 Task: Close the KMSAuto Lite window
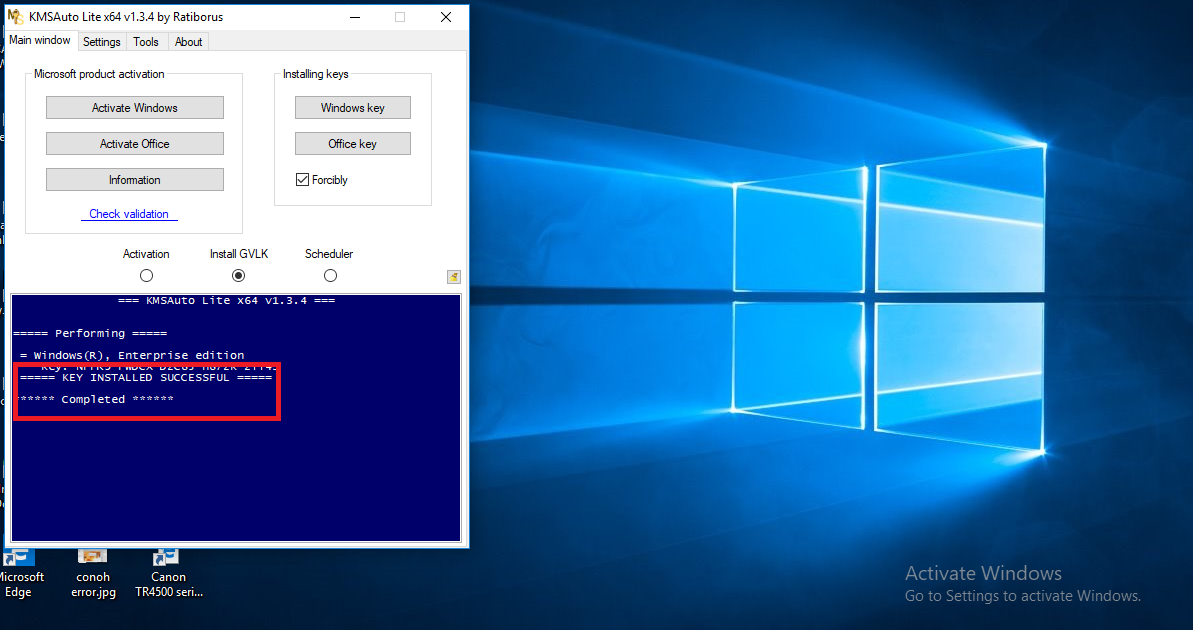pyautogui.click(x=446, y=17)
